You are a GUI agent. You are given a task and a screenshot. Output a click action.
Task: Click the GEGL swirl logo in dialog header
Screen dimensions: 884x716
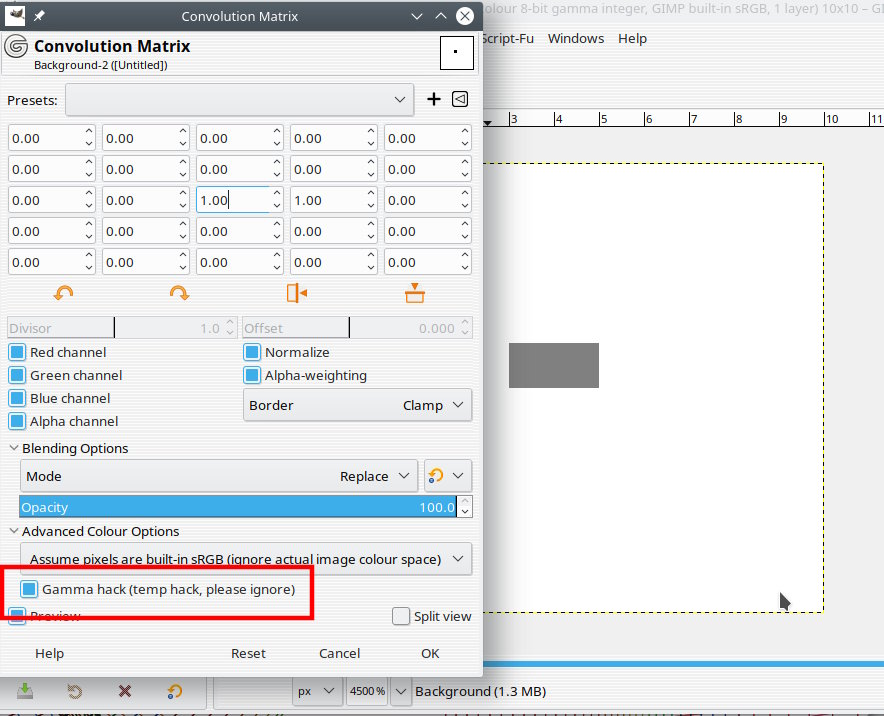pos(16,46)
